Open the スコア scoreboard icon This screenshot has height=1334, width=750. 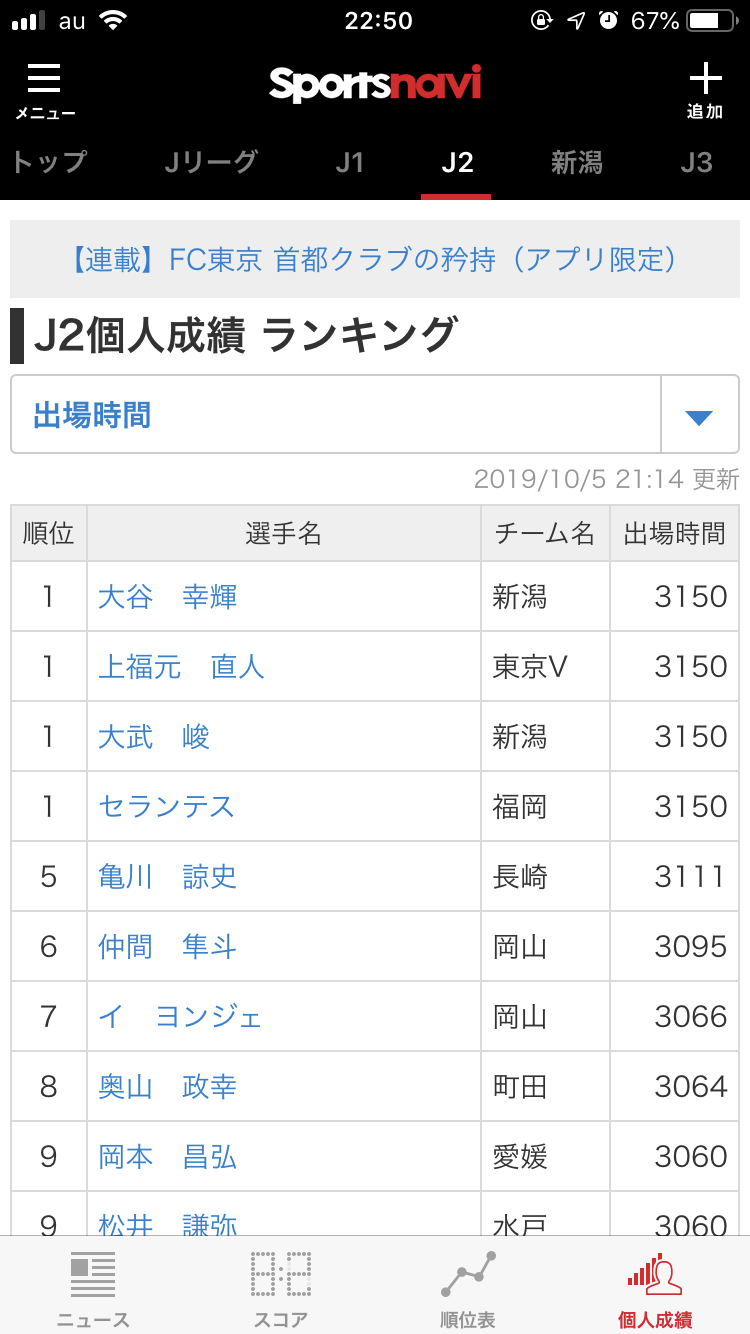coord(280,1275)
